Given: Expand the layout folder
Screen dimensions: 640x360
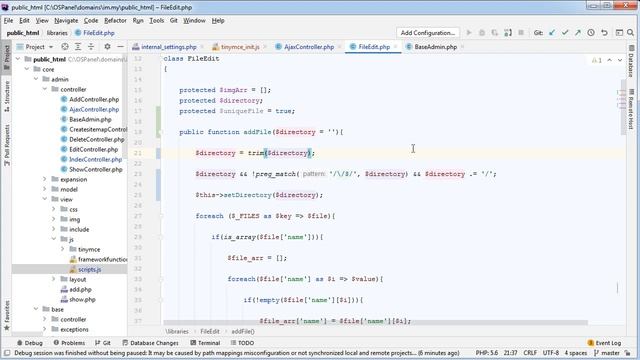Looking at the screenshot, I should (x=54, y=279).
